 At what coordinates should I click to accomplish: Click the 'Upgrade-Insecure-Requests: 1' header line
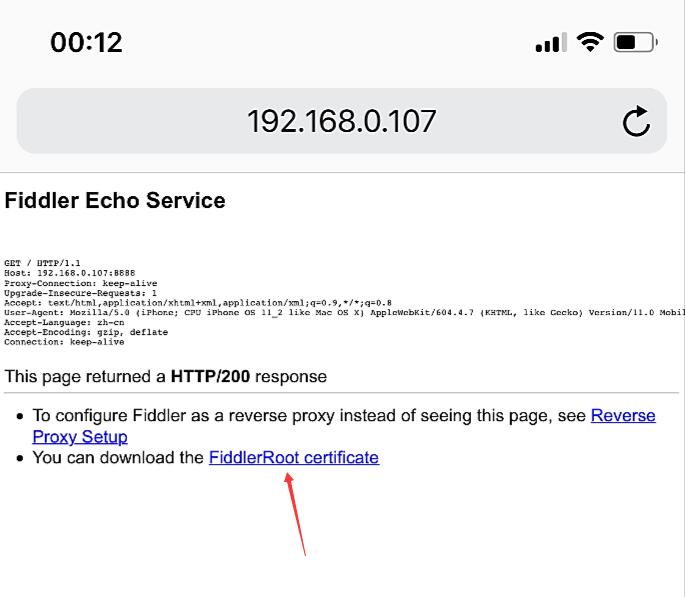point(80,293)
